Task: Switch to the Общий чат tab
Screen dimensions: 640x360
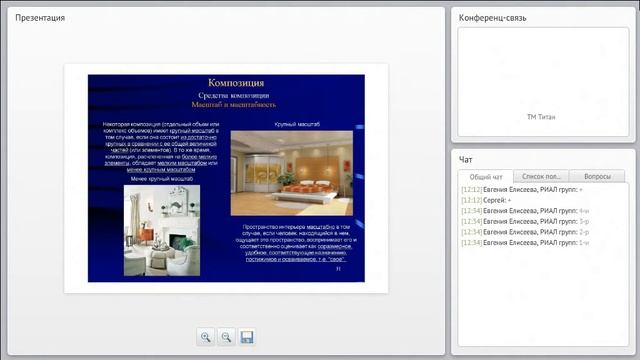Action: pyautogui.click(x=486, y=177)
